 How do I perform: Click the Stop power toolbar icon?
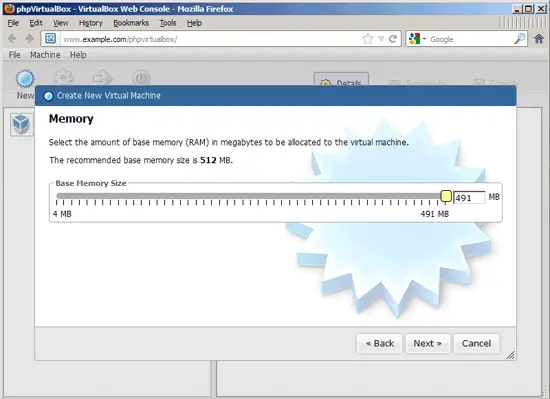[x=141, y=78]
